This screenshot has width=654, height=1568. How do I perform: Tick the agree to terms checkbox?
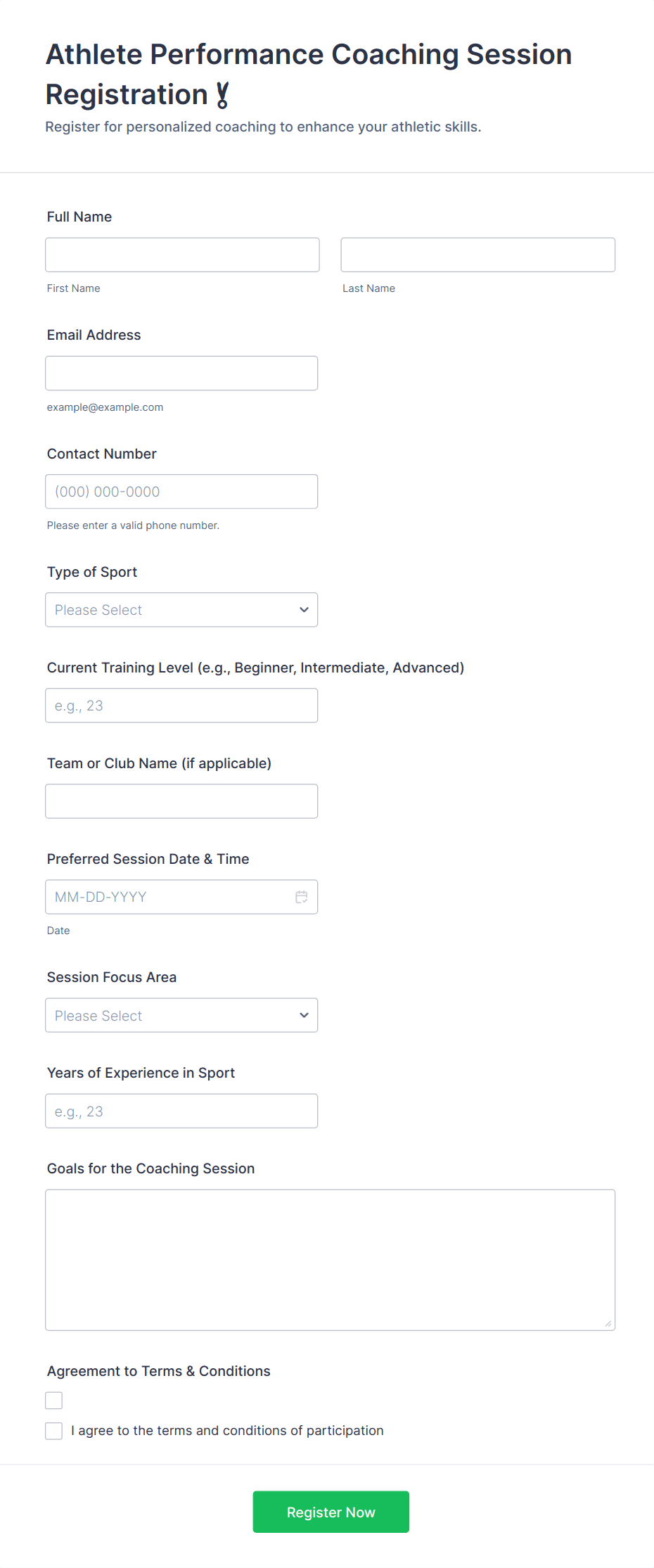(x=54, y=1431)
